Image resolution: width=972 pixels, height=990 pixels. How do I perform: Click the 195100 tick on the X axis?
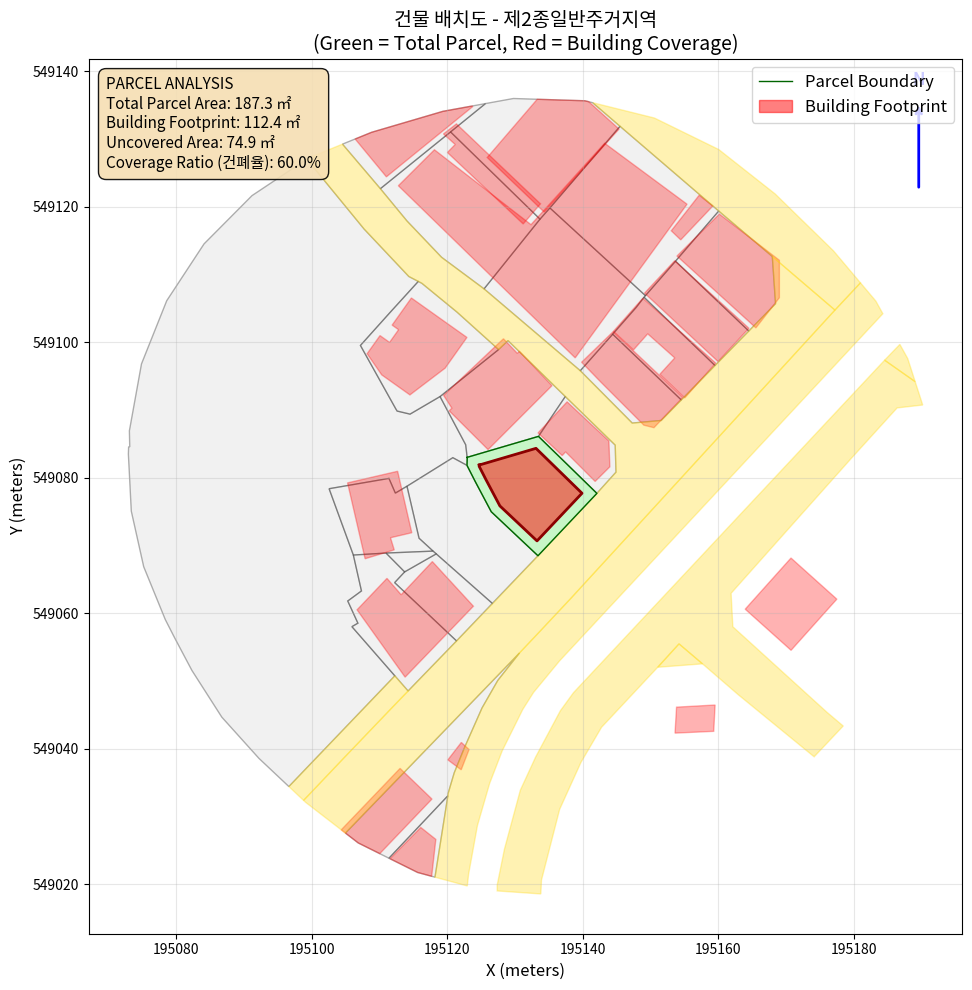[312, 947]
